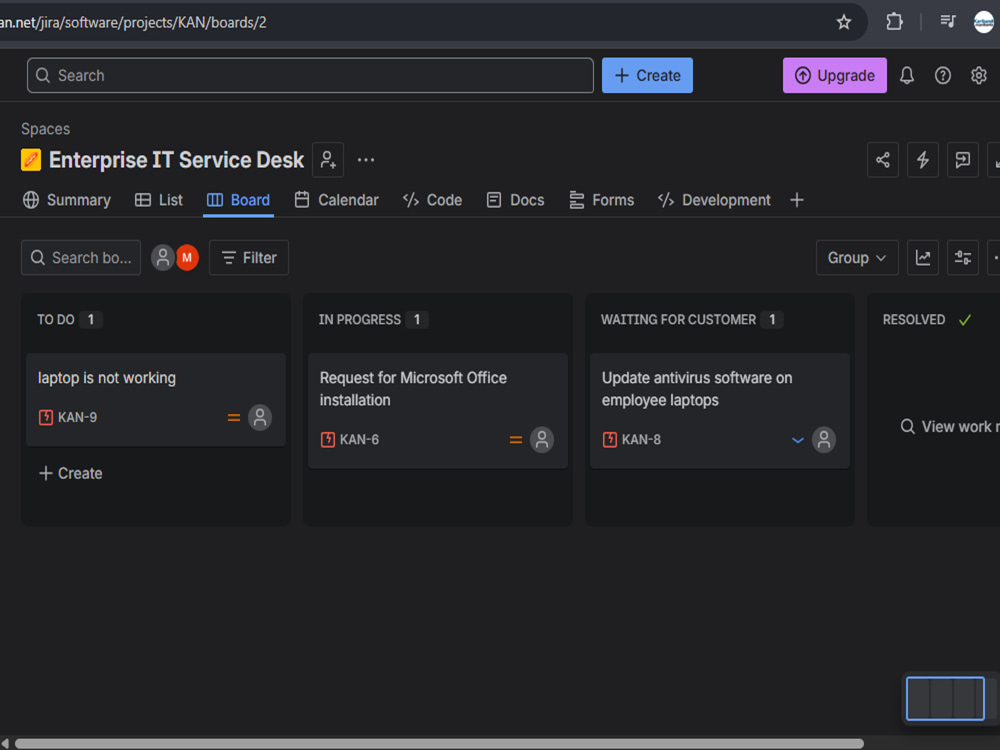1000x750 pixels.
Task: Click the Enterprise IT Service Desk project icon
Action: 31,159
